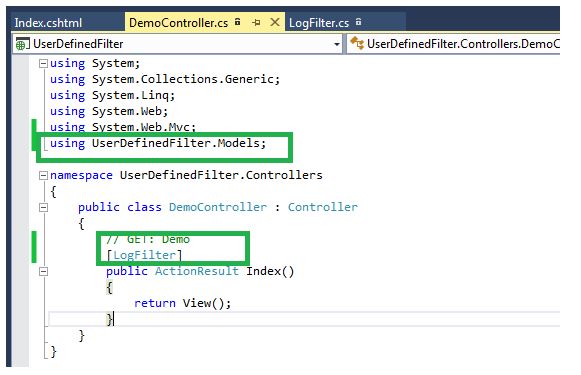This screenshot has width=581, height=375.
Task: Close the DemoController.cs tab
Action: tap(275, 22)
